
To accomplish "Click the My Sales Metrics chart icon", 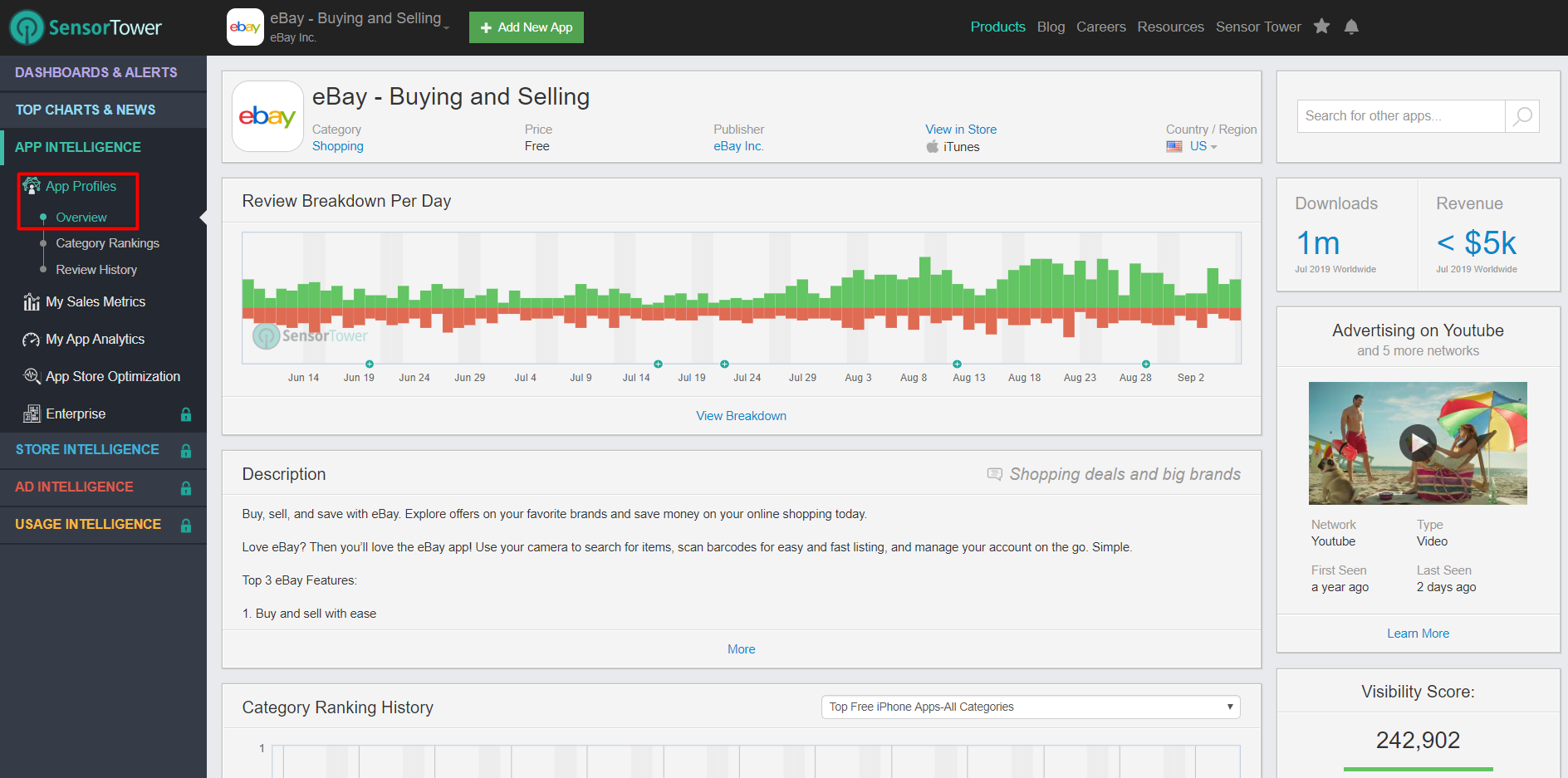I will [32, 301].
